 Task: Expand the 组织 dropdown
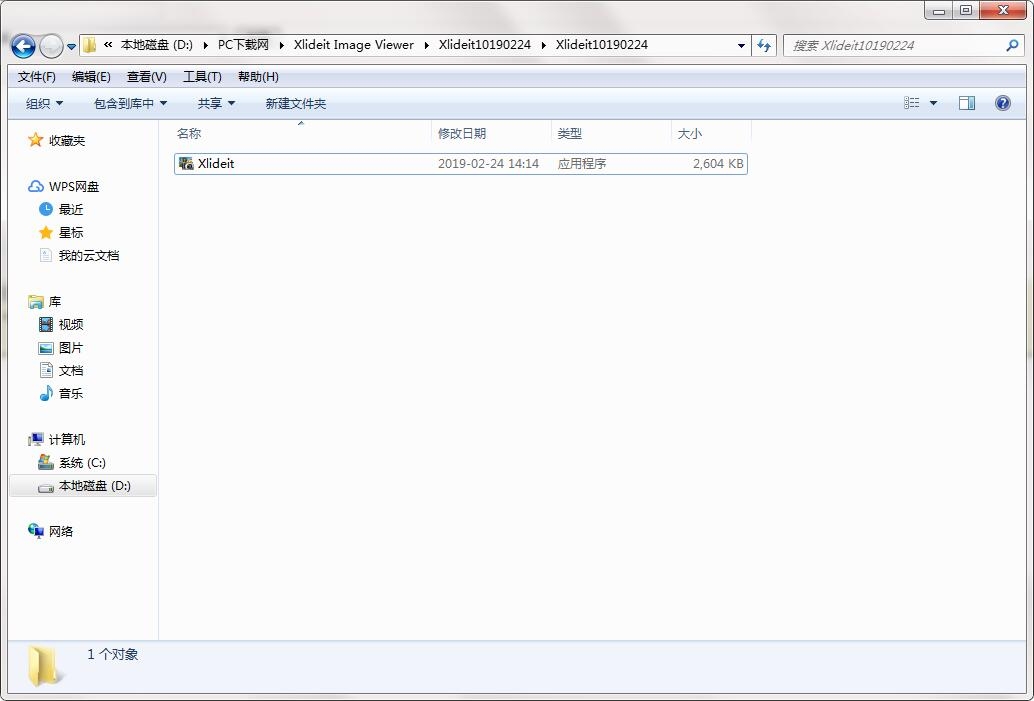[44, 104]
